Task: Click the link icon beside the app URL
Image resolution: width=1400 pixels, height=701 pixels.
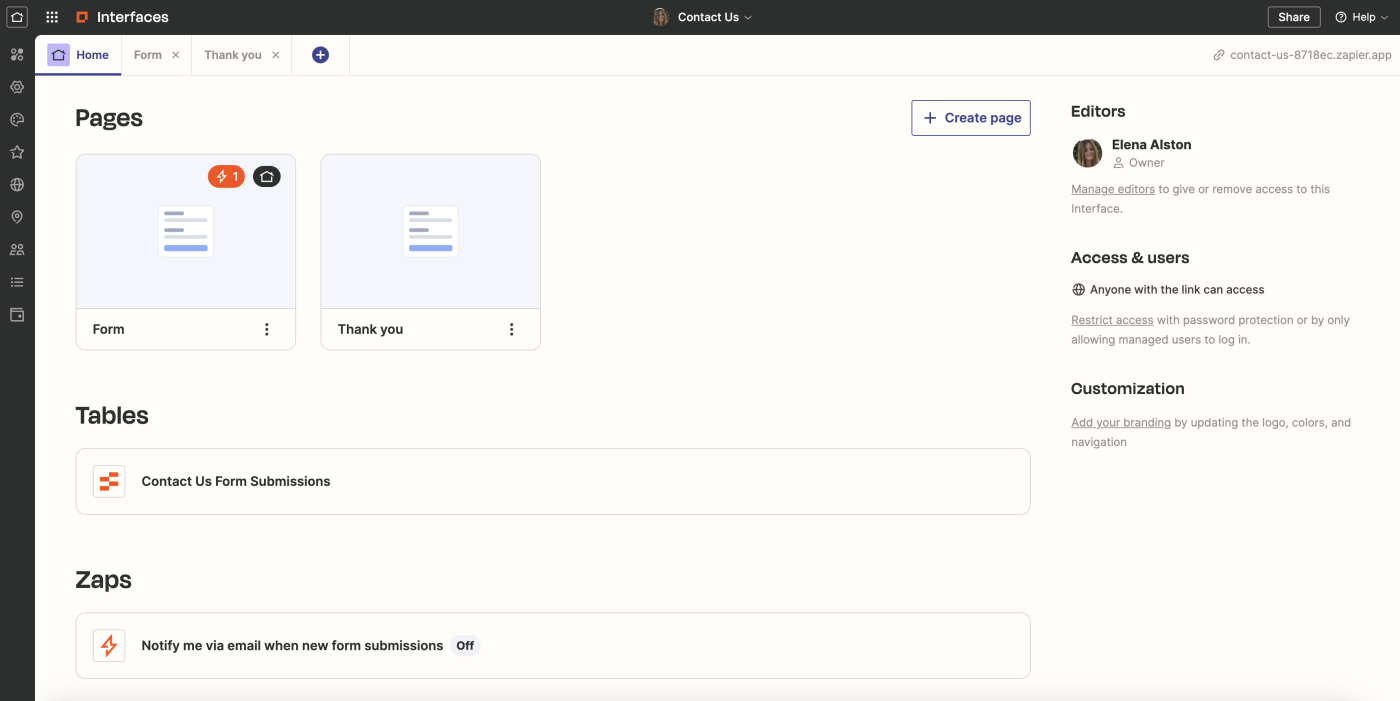Action: tap(1218, 55)
